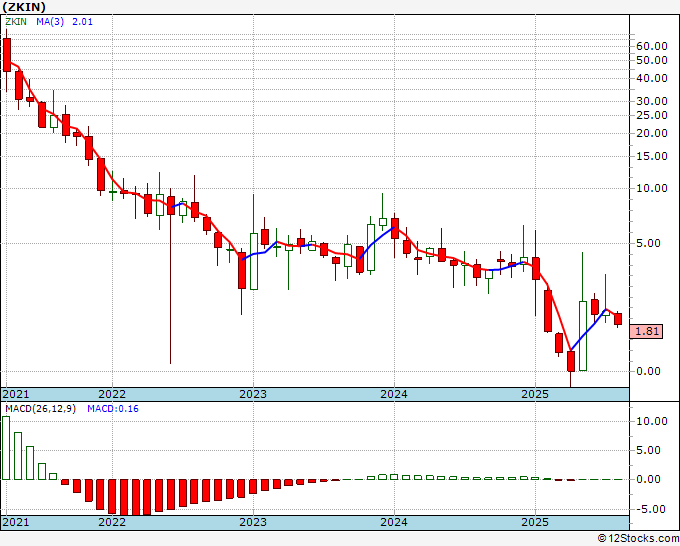680x546 pixels.
Task: Click the first tall red candlestick of 2021
Action: 7,55
